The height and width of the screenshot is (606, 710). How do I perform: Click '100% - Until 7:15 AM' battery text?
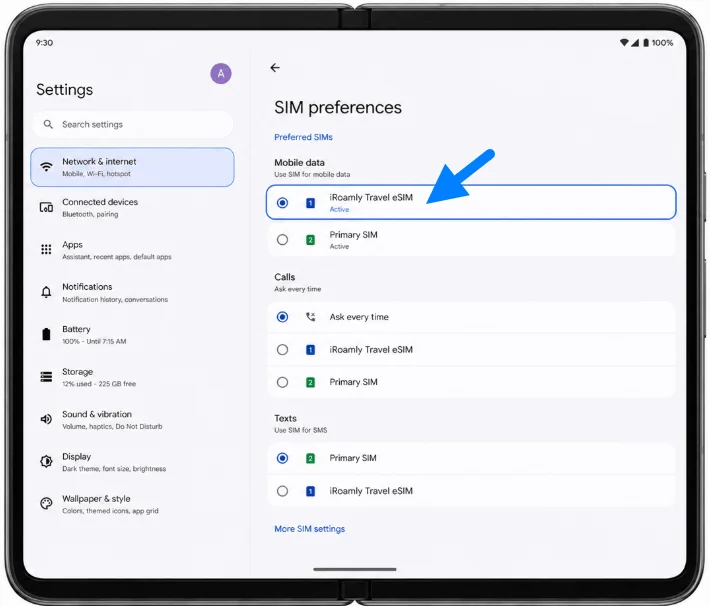94,341
